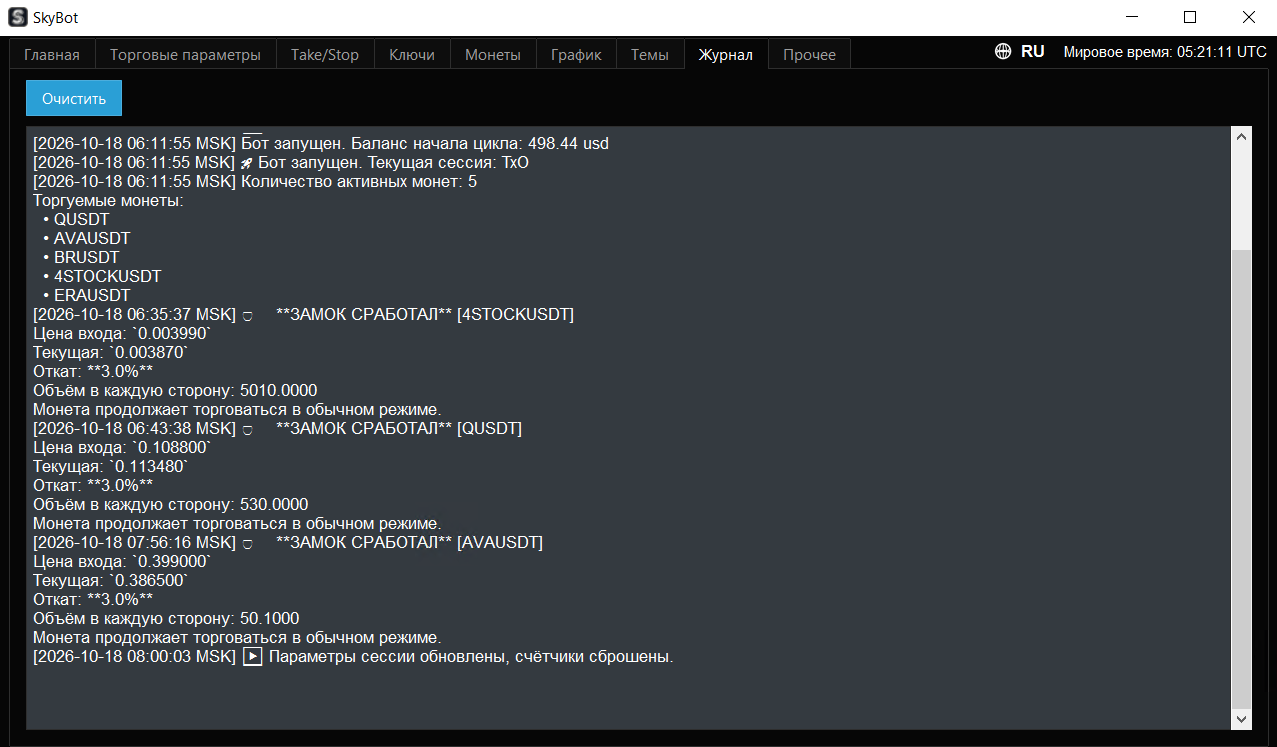Minimize the SkyBot window

(1132, 17)
